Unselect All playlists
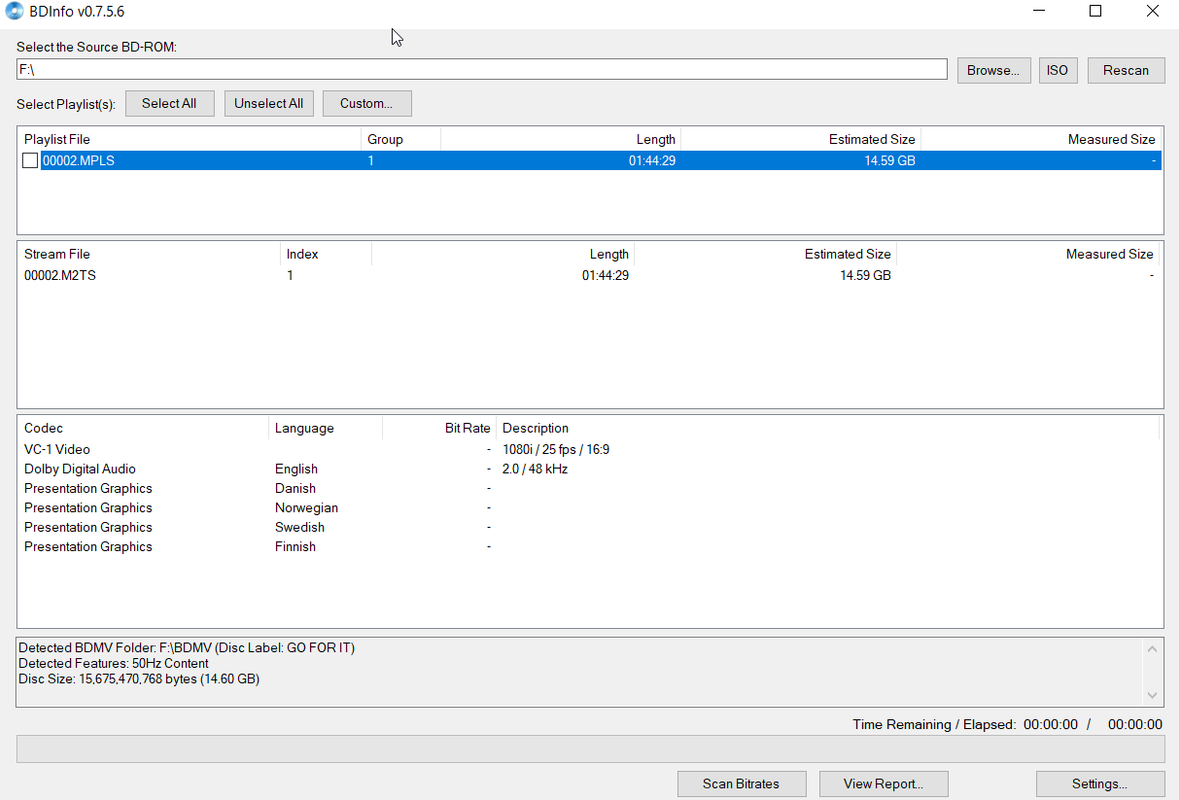 click(x=268, y=104)
